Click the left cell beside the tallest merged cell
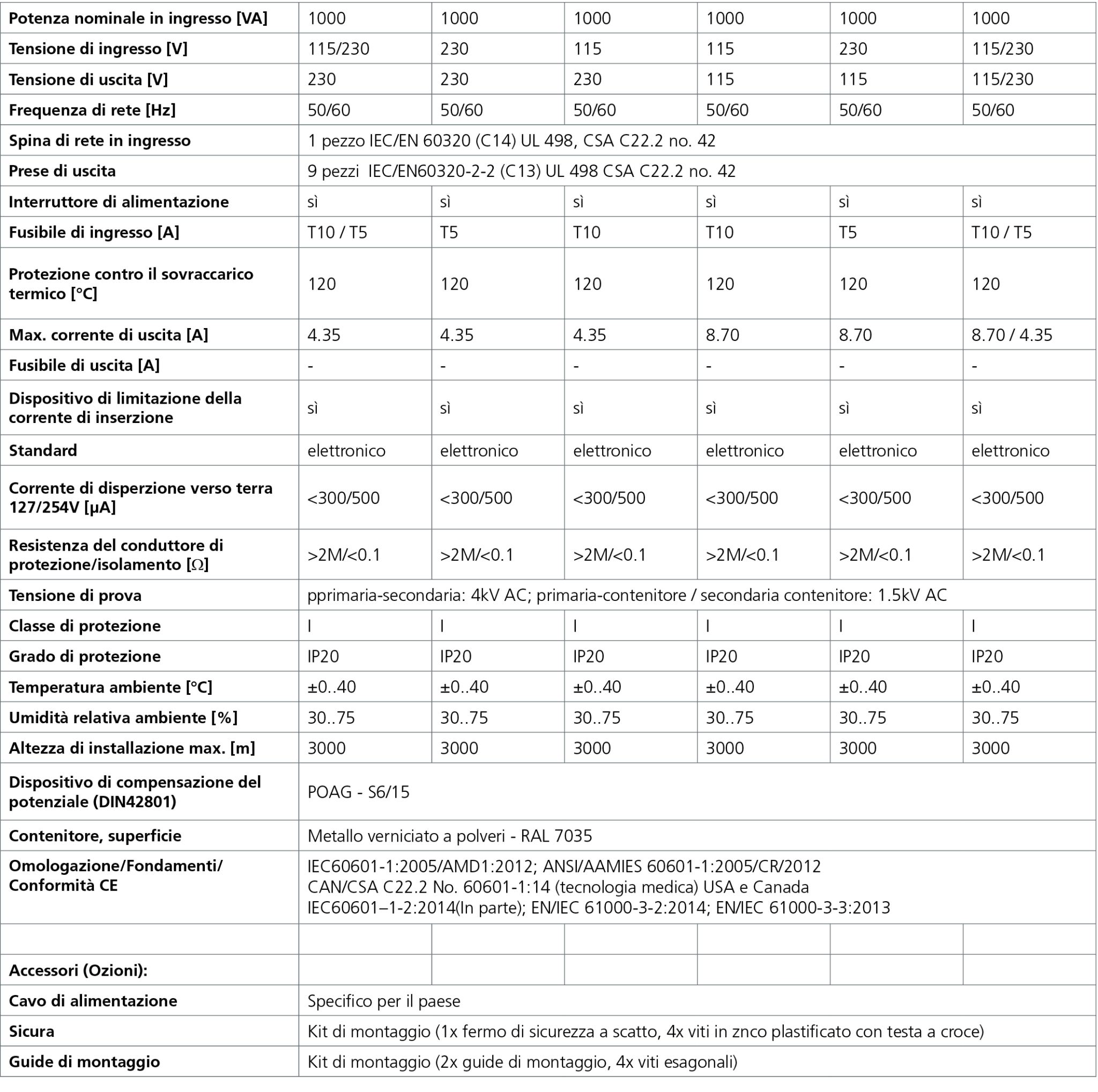Image resolution: width=1098 pixels, height=1092 pixels. [150, 887]
